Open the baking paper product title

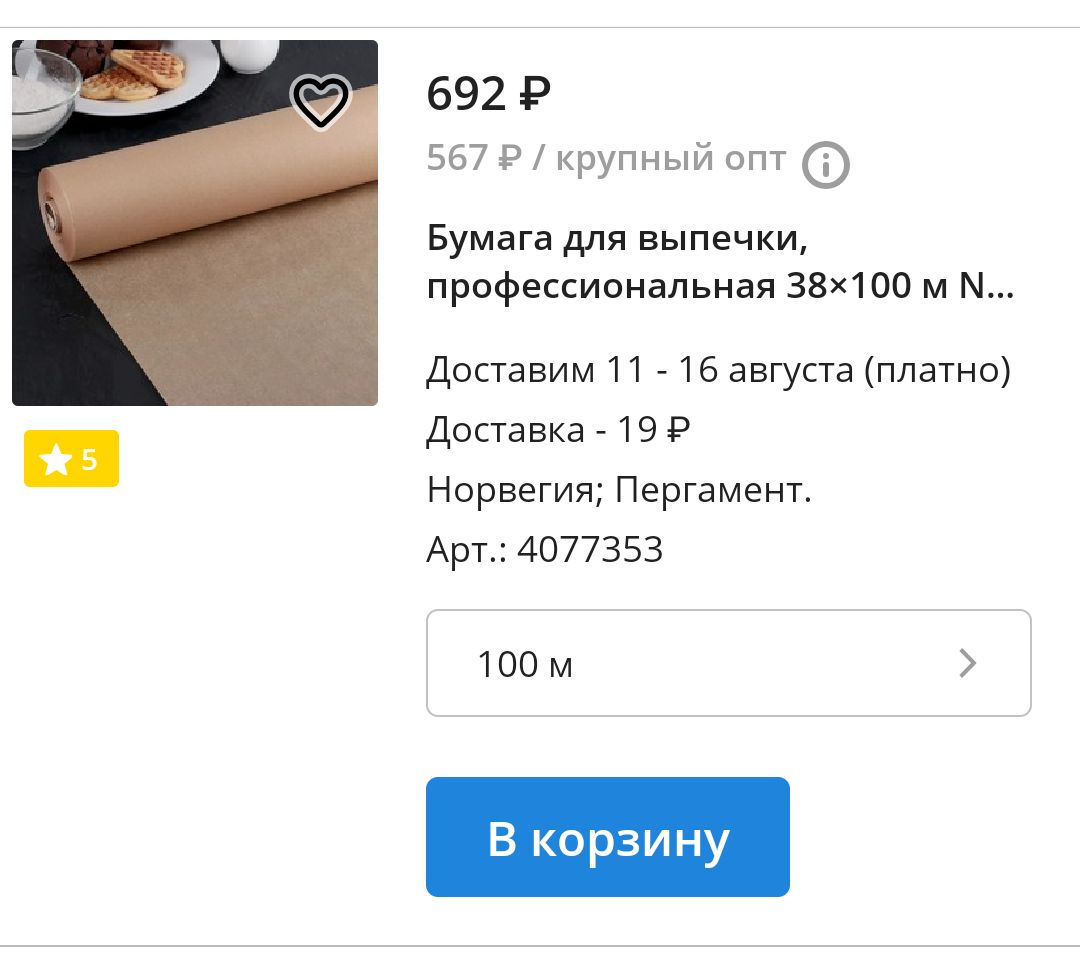pyautogui.click(x=720, y=262)
